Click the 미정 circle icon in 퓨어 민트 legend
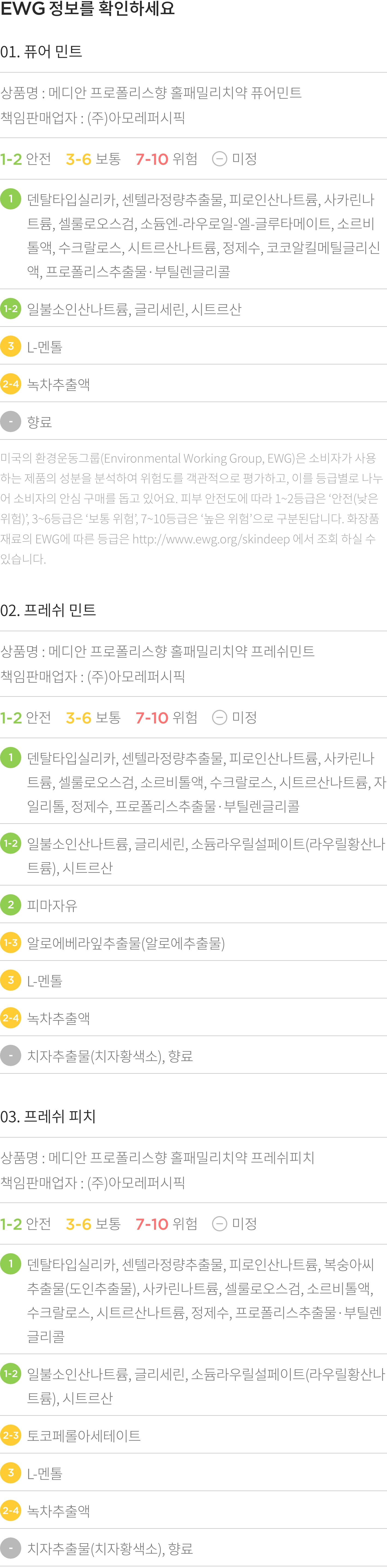Viewport: 387px width, 1568px height. pos(220,159)
